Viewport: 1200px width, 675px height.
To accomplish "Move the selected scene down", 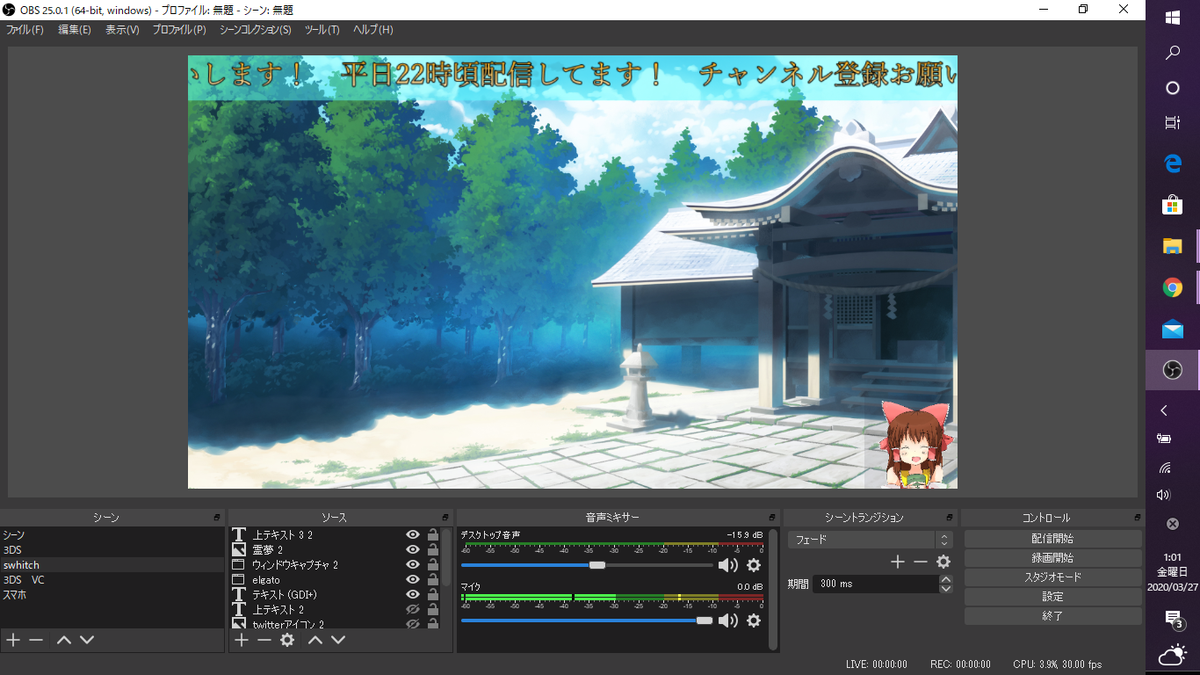I will pyautogui.click(x=87, y=640).
